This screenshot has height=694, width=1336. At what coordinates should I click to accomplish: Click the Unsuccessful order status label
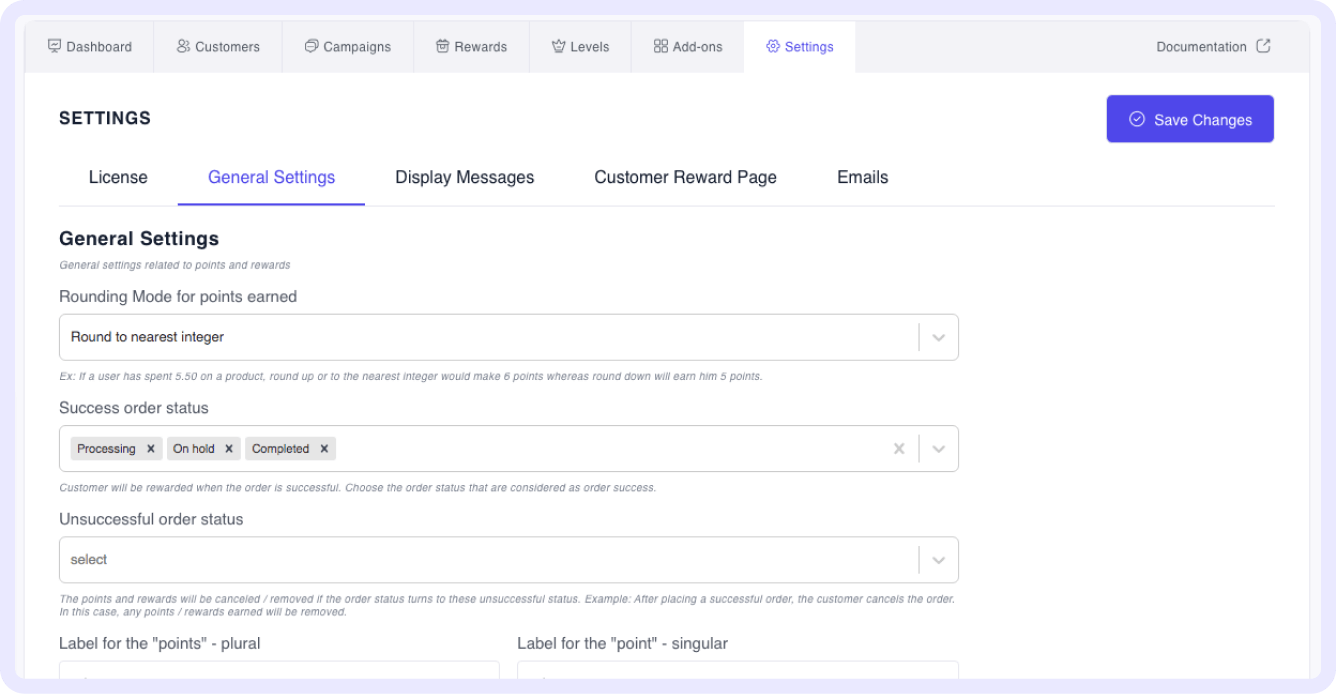(151, 519)
